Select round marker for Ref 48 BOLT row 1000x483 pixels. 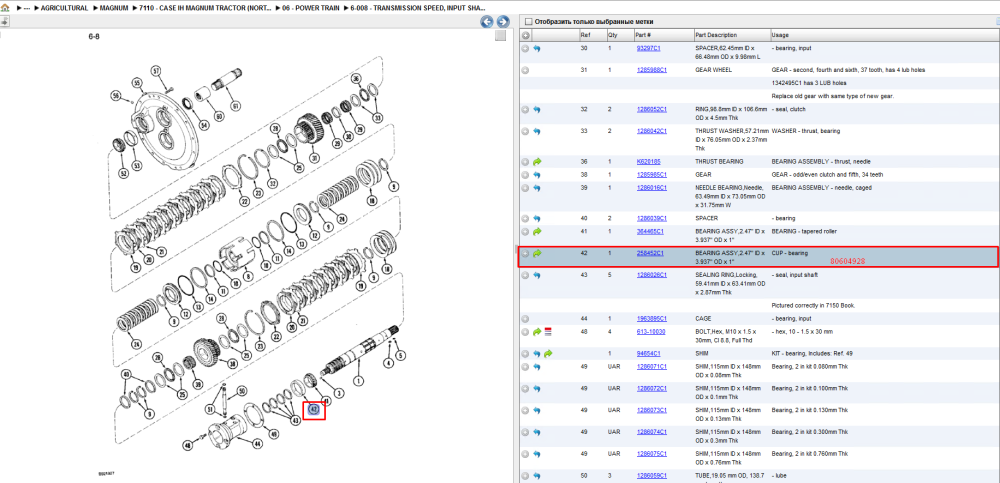coord(526,332)
